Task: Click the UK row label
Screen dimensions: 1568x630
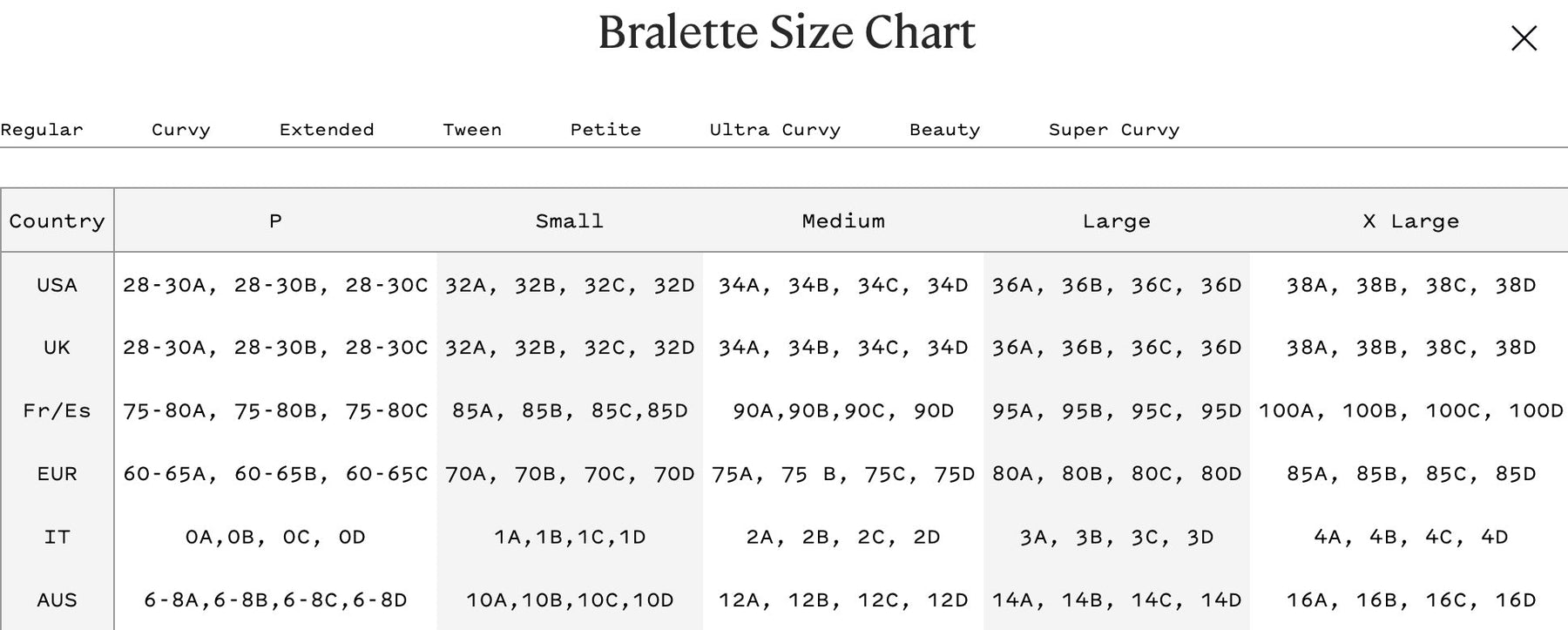Action: coord(57,348)
